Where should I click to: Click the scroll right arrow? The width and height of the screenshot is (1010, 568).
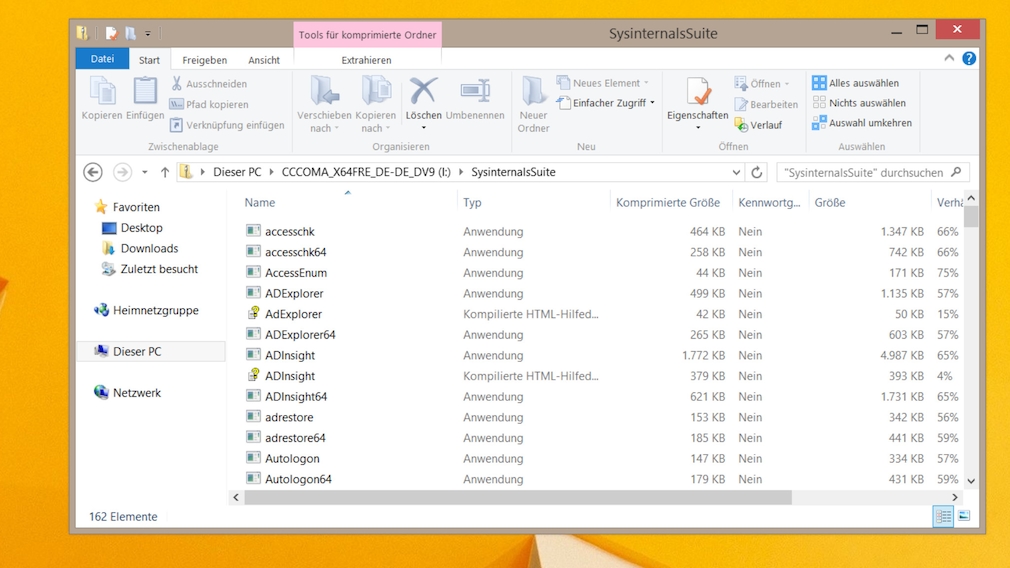[x=955, y=497]
